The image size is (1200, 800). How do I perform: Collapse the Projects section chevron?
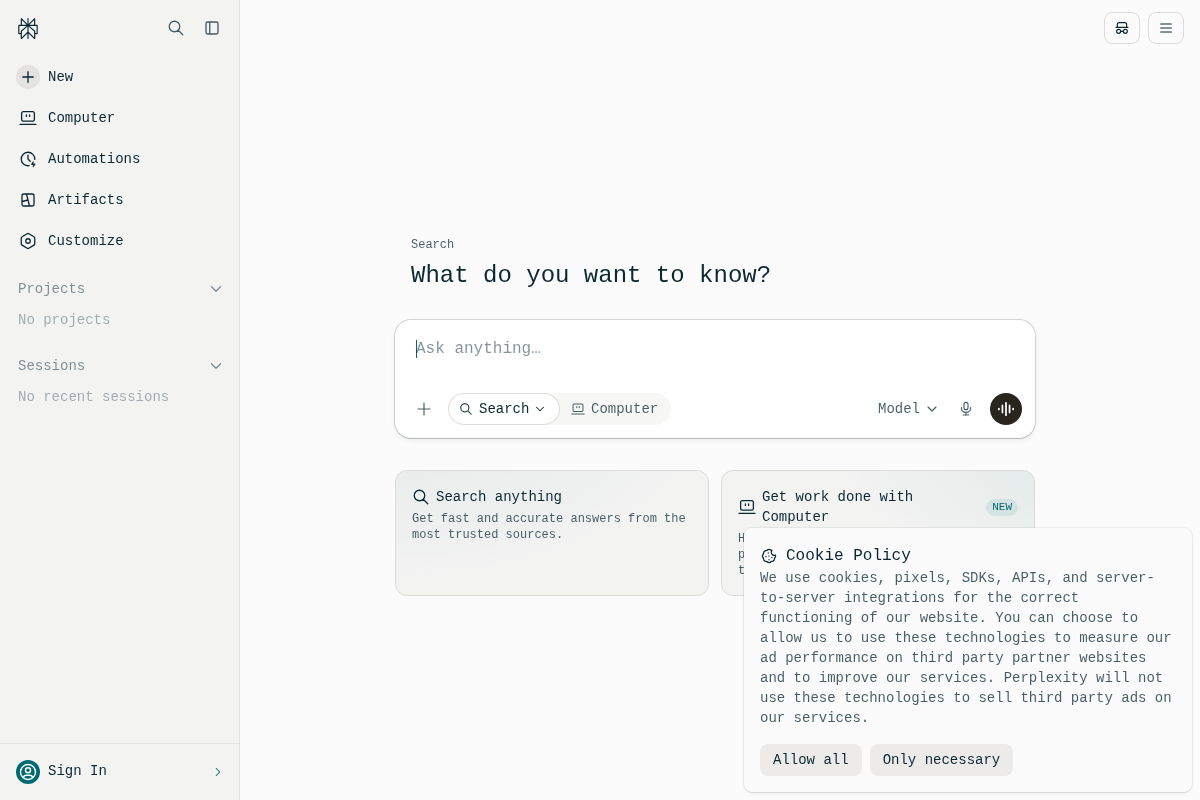point(216,289)
